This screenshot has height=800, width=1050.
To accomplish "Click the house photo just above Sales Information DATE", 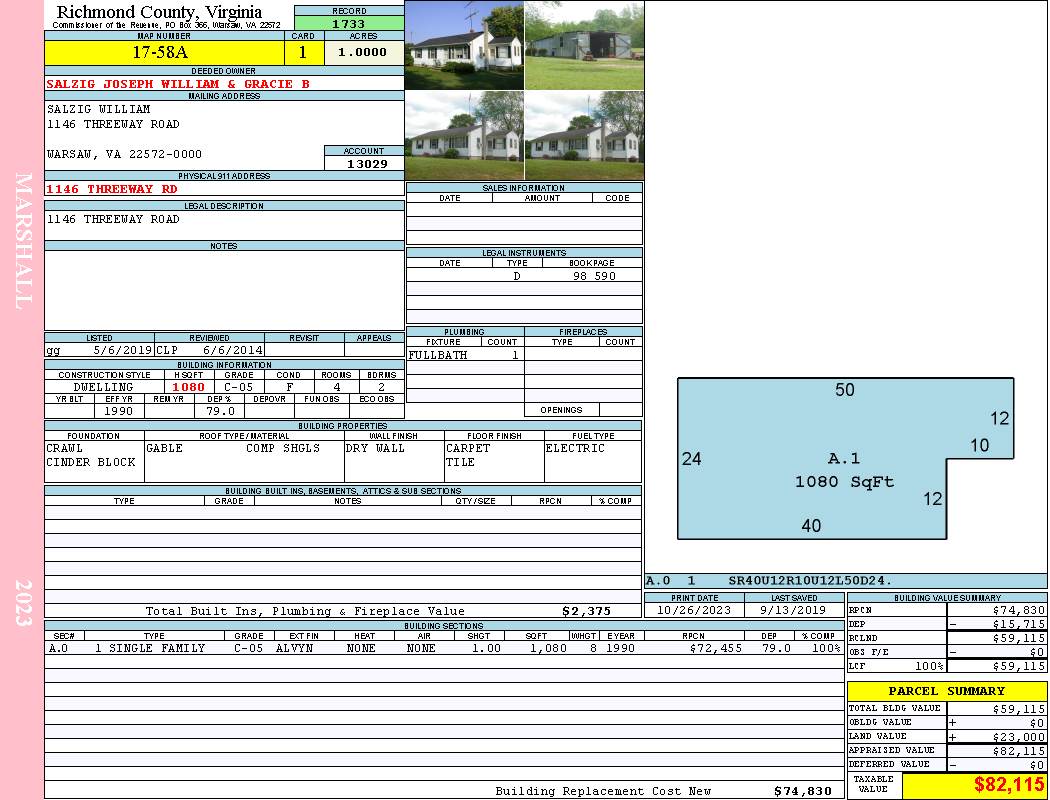I will point(464,135).
